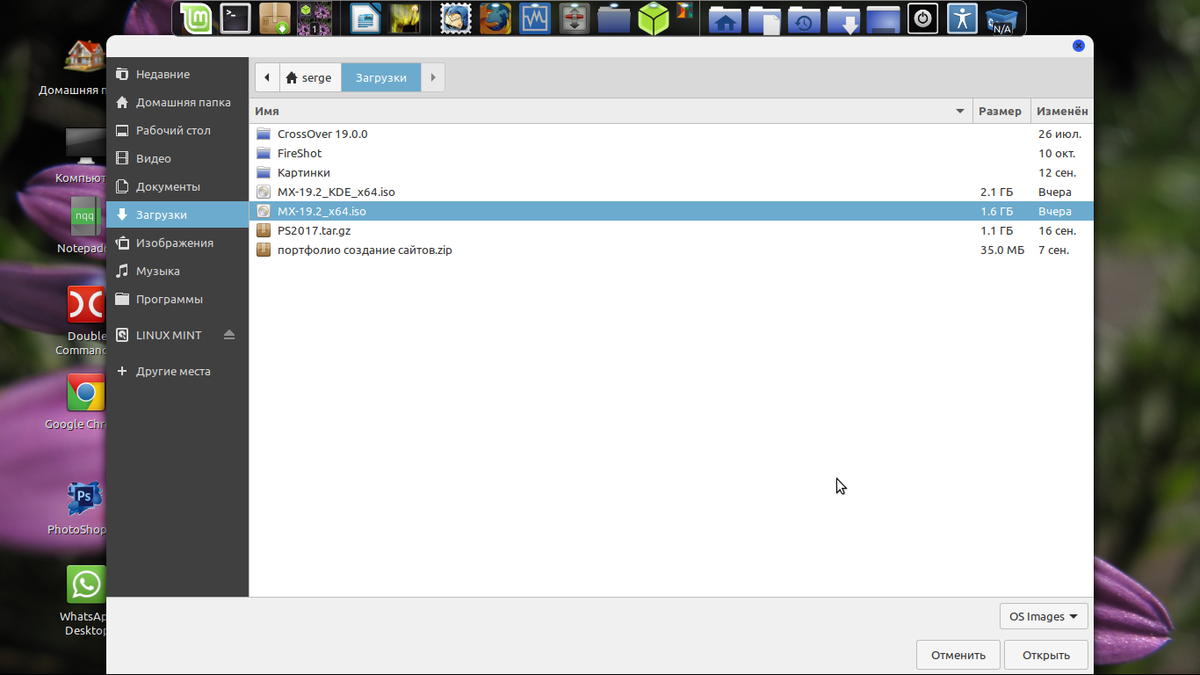1200x675 pixels.
Task: Select Рабочий стол in sidebar
Action: click(177, 130)
